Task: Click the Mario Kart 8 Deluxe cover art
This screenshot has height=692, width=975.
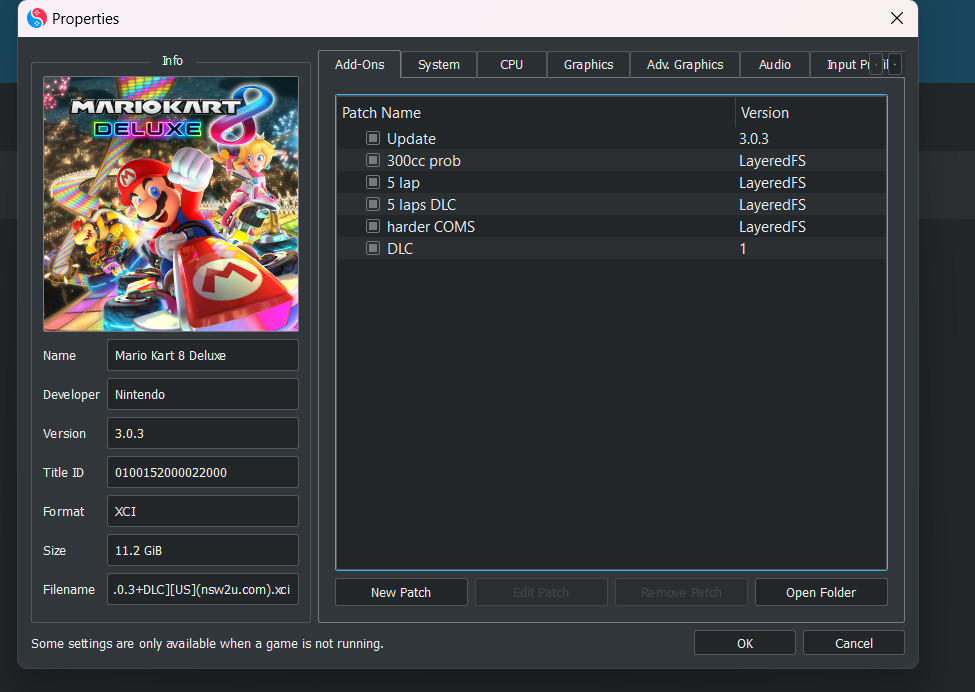Action: coord(171,204)
